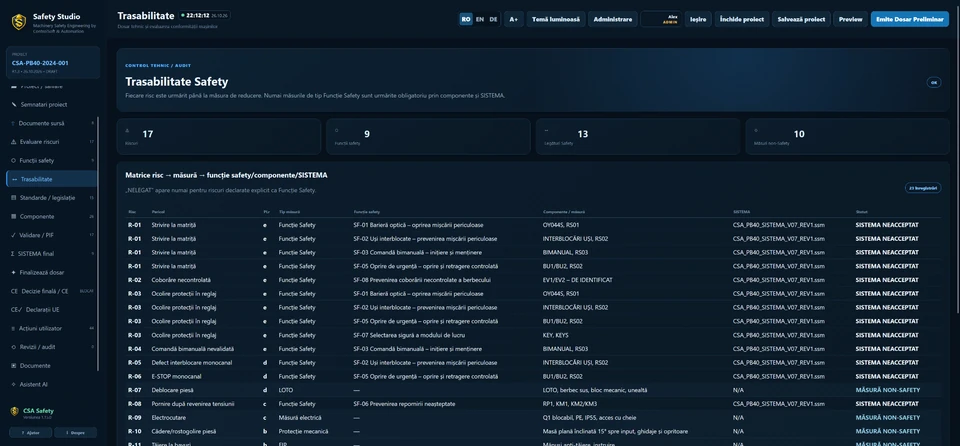The height and width of the screenshot is (446, 960).
Task: Click the CE-check icon for Declarații UE
Action: tap(15, 310)
